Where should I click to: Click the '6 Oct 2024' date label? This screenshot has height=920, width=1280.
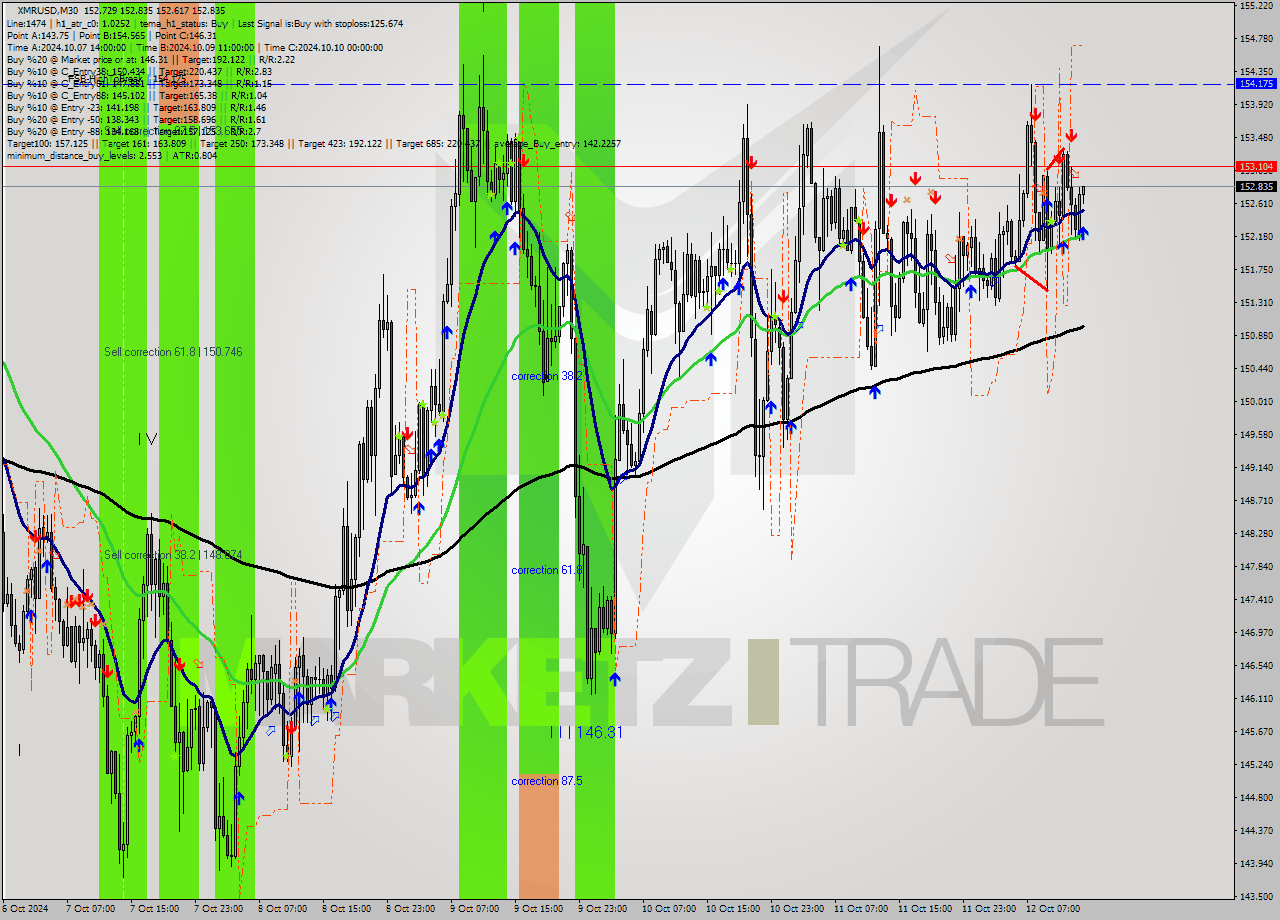(24, 909)
